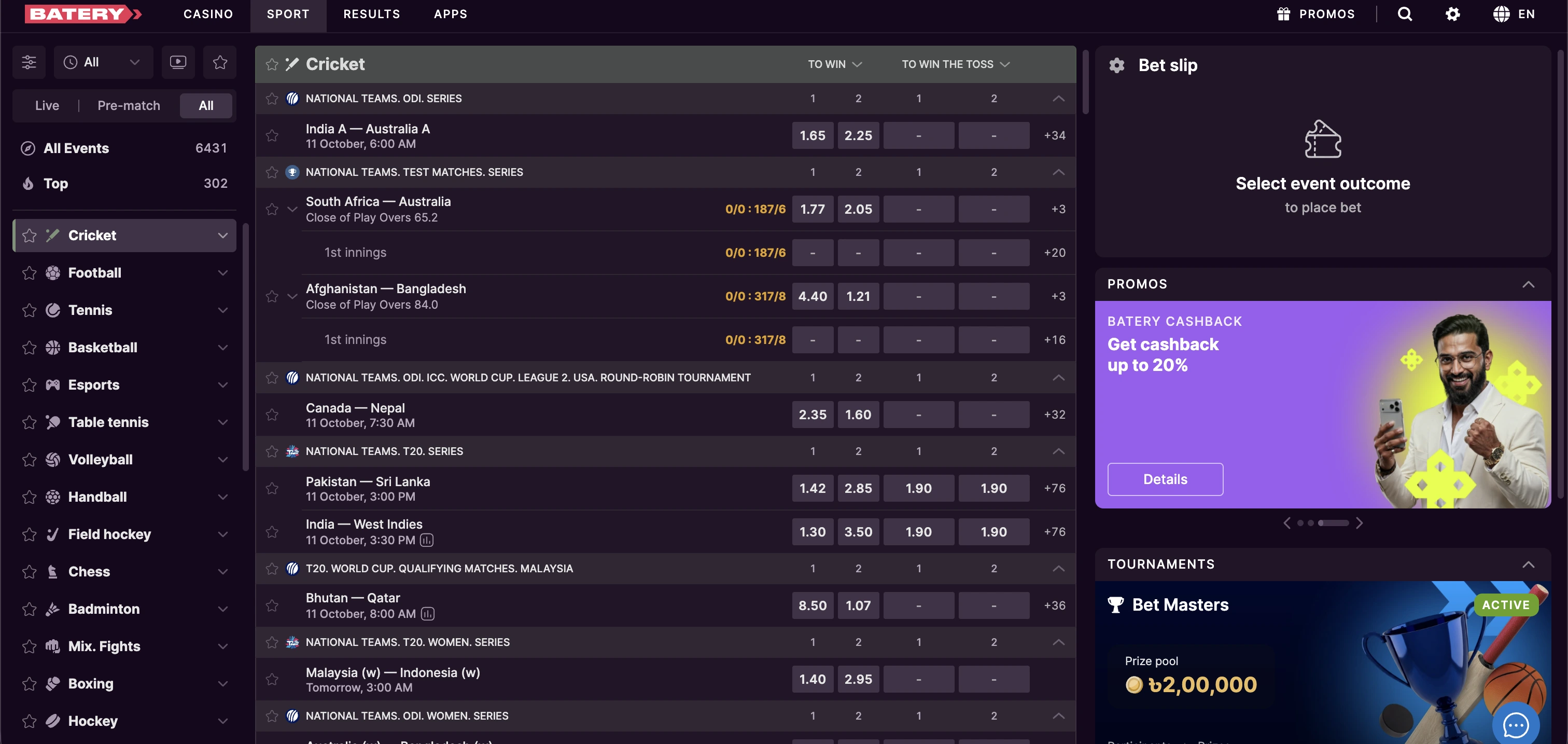Screen dimensions: 1568x744
Task: Switch to Pre-match events
Action: [x=129, y=105]
